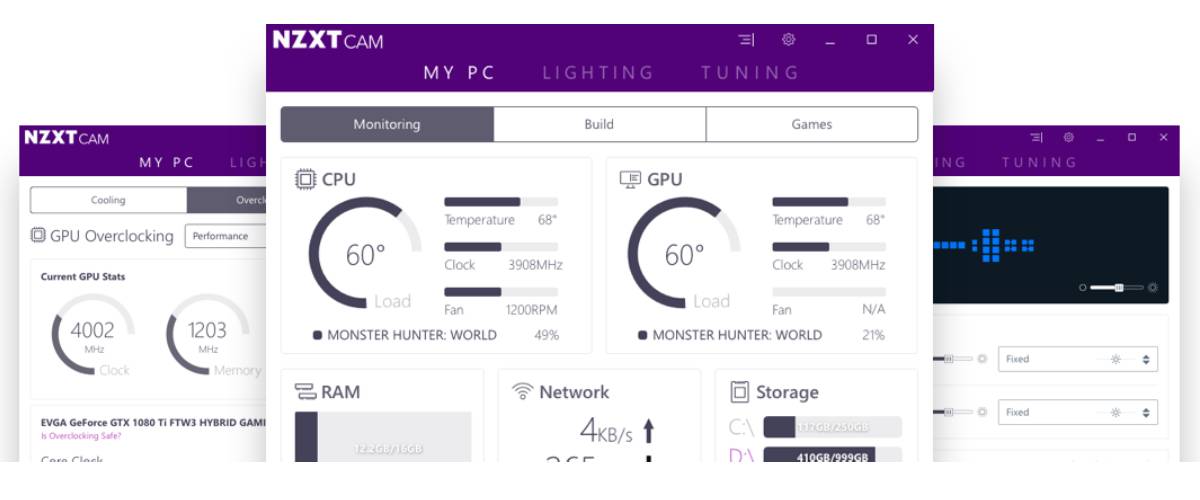Click the mini-mode icon in right background window
Screen dimensions: 1200x500
pyautogui.click(x=1036, y=138)
